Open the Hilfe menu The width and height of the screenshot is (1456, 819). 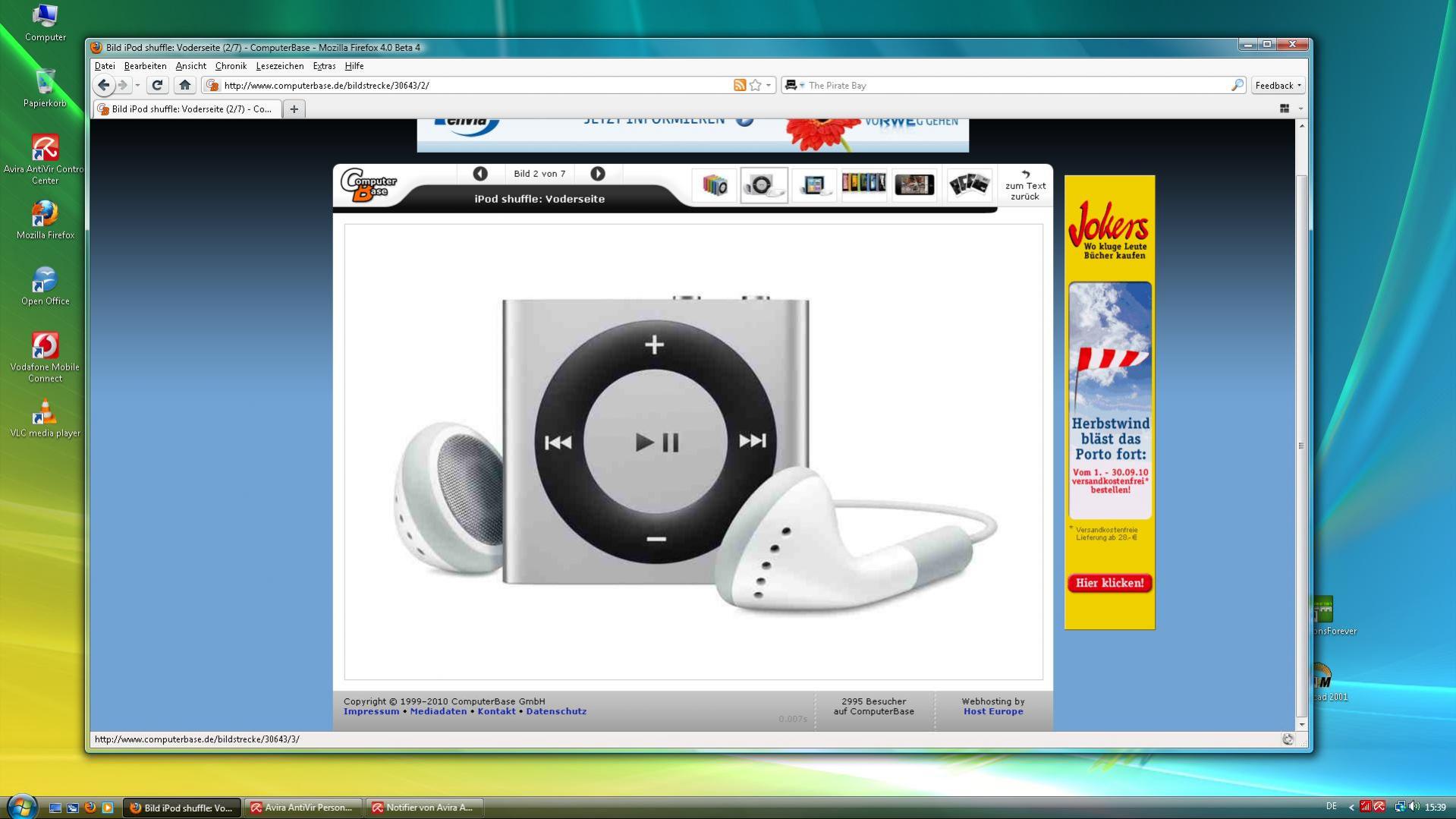(354, 66)
